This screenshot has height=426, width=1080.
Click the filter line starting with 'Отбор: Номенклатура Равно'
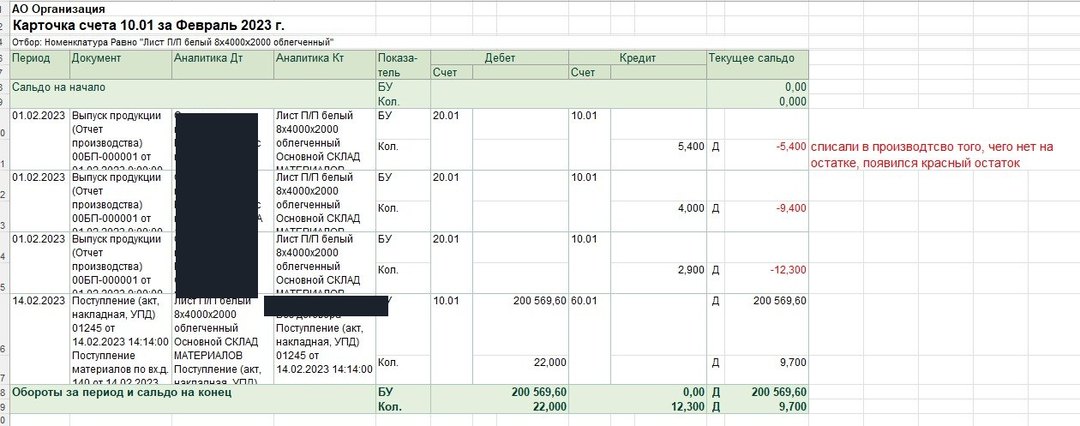[173, 42]
